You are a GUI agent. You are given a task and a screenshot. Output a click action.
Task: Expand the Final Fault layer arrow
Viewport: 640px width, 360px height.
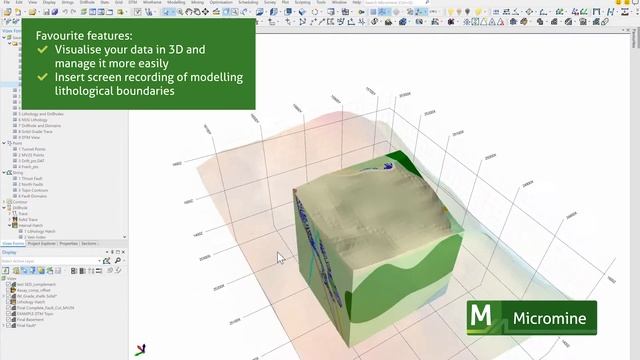pyautogui.click(x=4, y=326)
